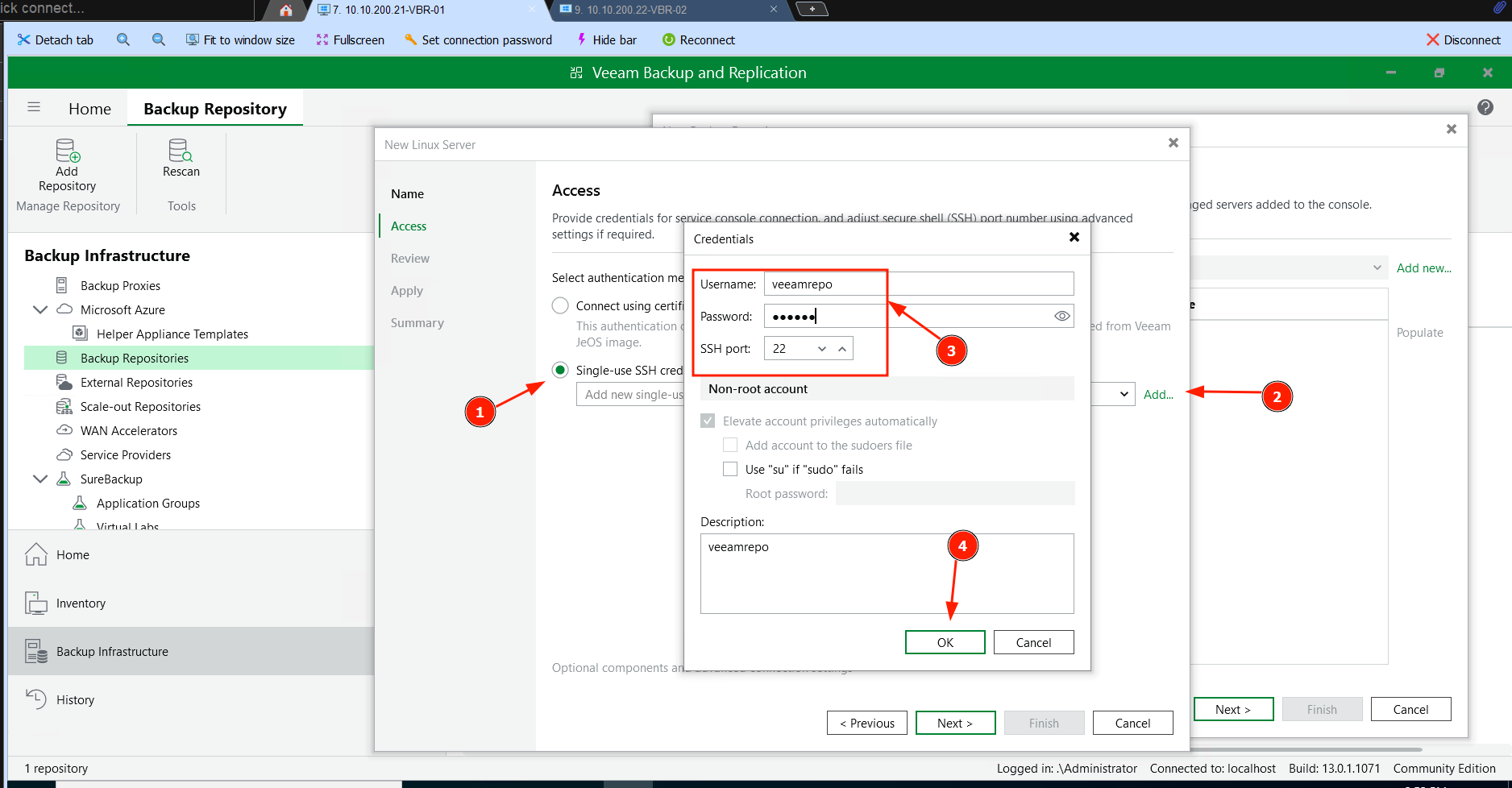
Task: Open a new connection tab with plus
Action: pyautogui.click(x=812, y=9)
